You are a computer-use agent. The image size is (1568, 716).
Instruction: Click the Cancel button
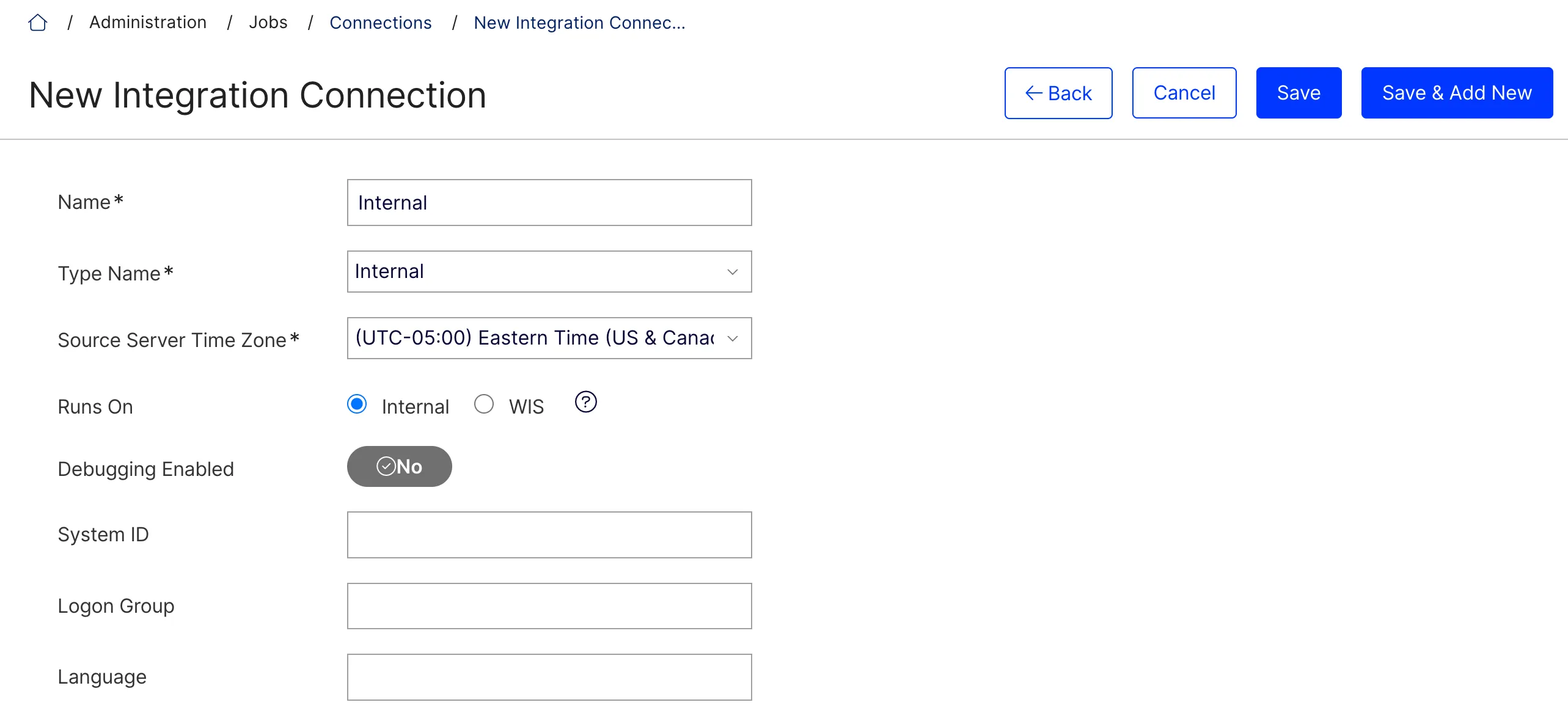point(1184,93)
